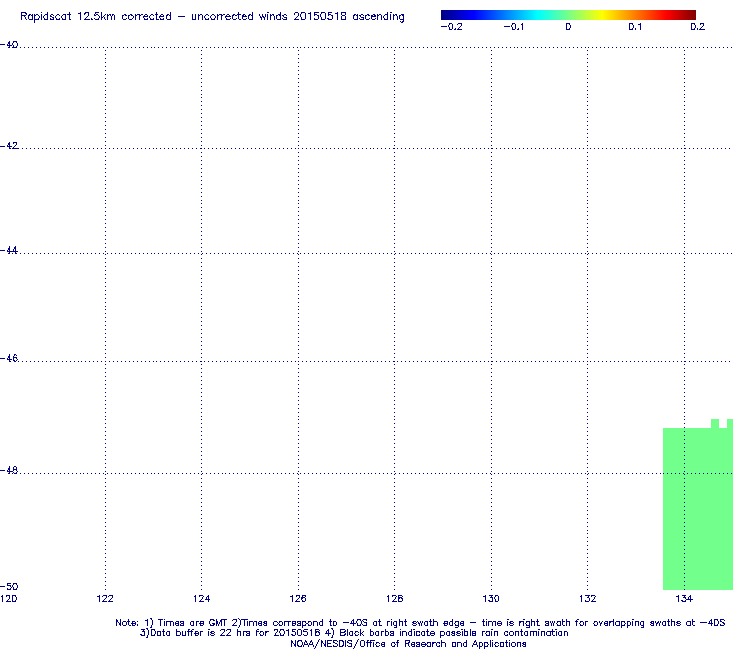The width and height of the screenshot is (740, 650).
Task: Click the latitude label '-44'
Action: [x=9, y=250]
